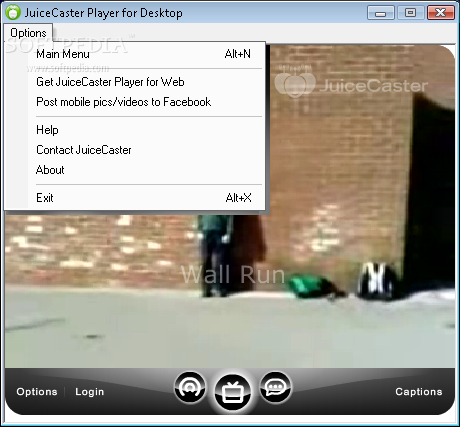Viewport: 460px width, 427px height.
Task: Choose Get JuiceCaster Player for Web
Action: point(135,82)
